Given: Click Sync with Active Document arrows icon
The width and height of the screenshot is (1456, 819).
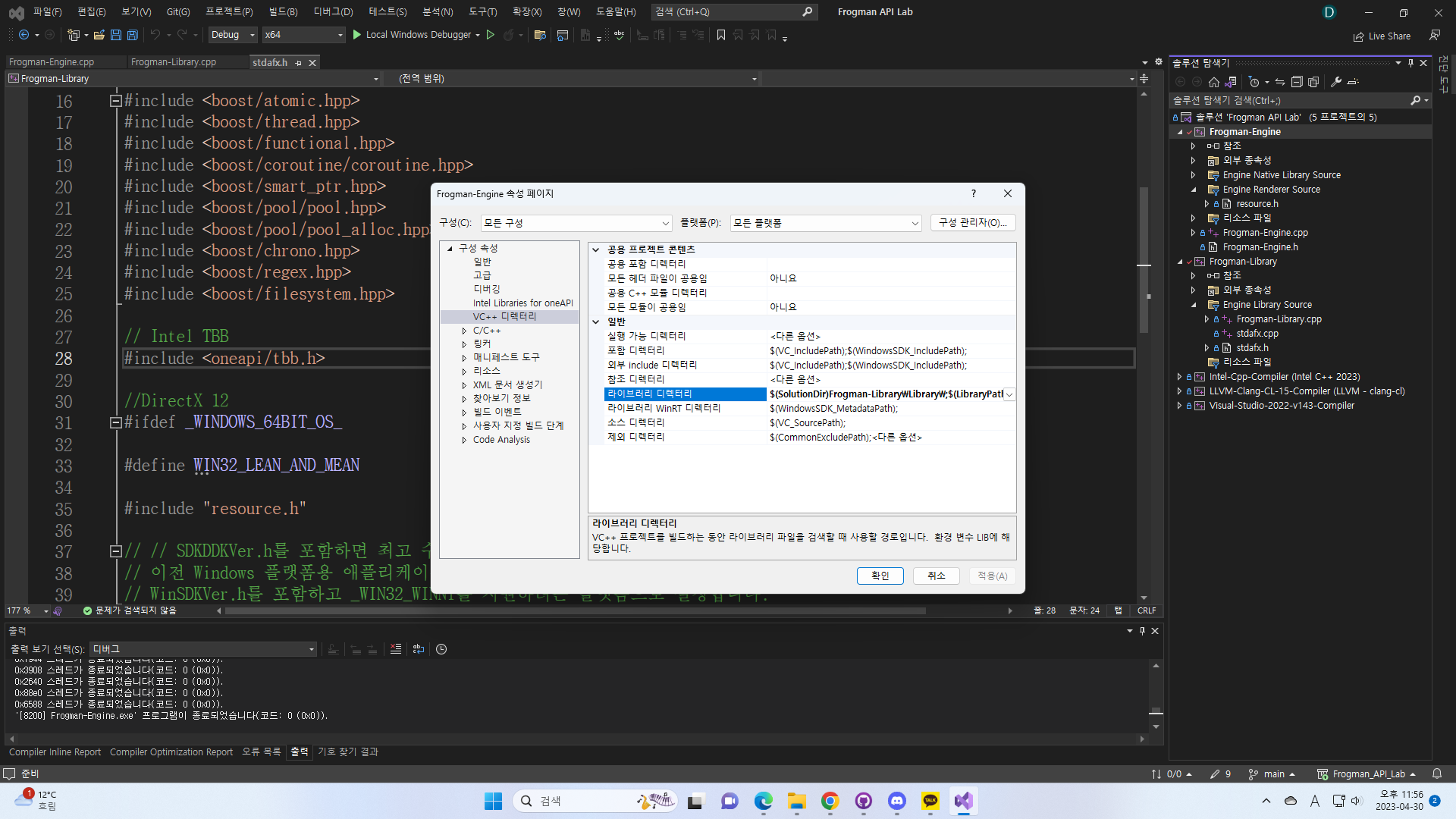Looking at the screenshot, I should click(x=1279, y=82).
